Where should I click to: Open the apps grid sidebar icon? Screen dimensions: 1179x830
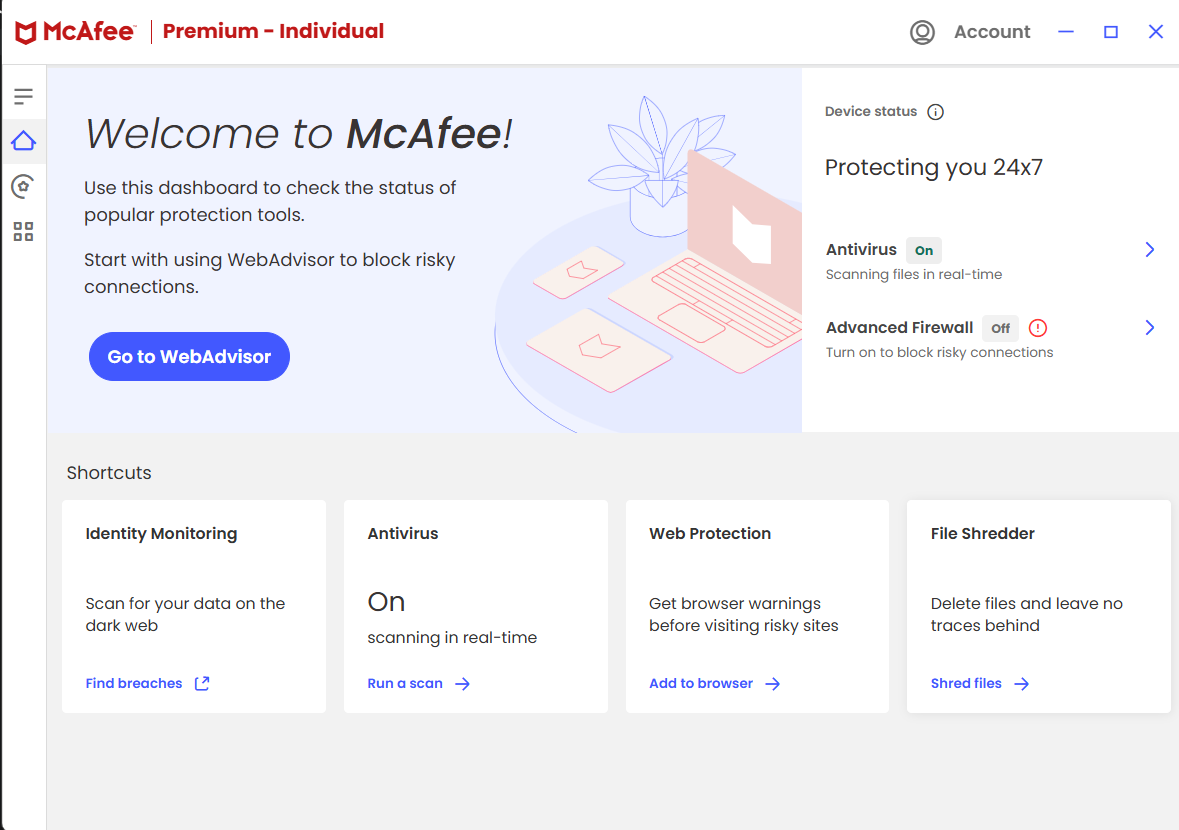click(x=23, y=232)
